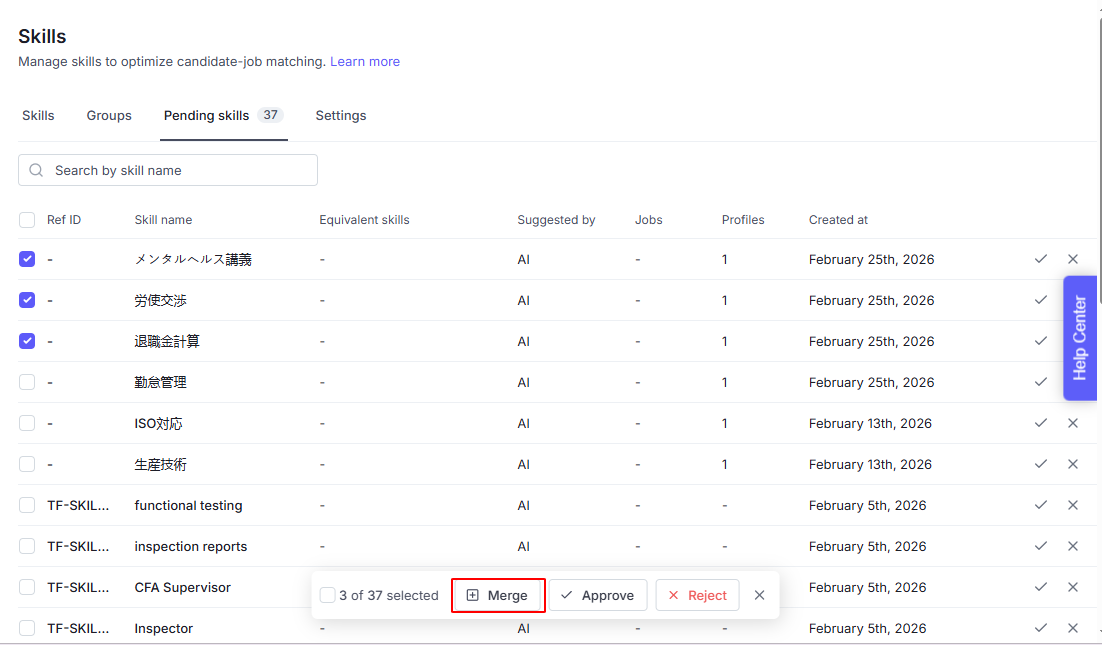The height and width of the screenshot is (645, 1102).
Task: Open the Learn more link
Action: point(365,62)
